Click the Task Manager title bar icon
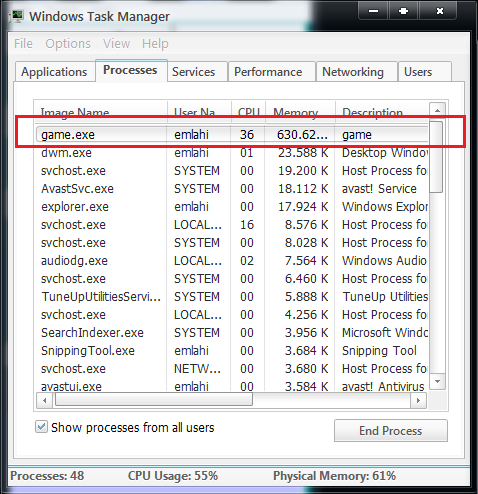Viewport: 478px width, 494px height. 16,16
